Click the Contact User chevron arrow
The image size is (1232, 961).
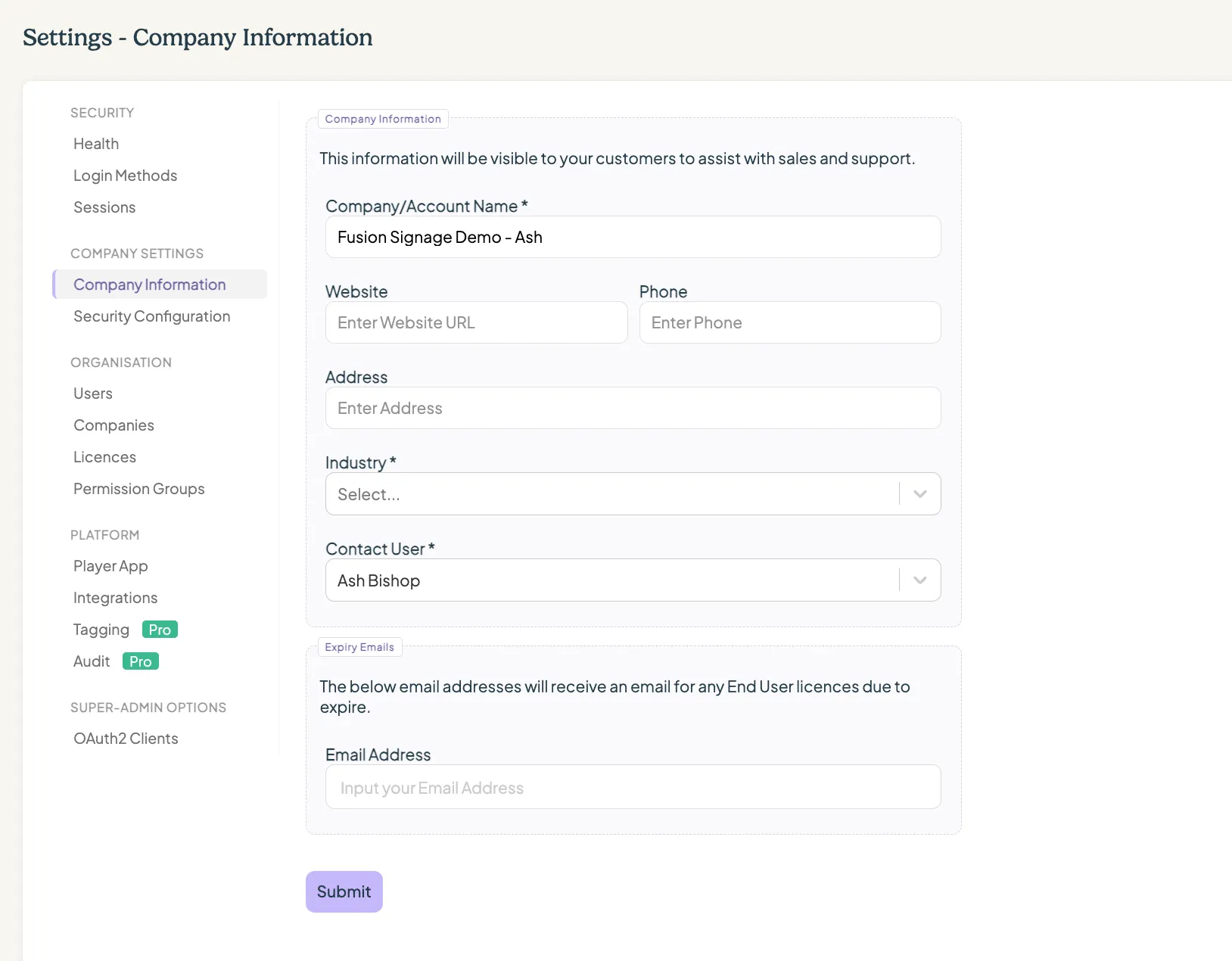[920, 580]
